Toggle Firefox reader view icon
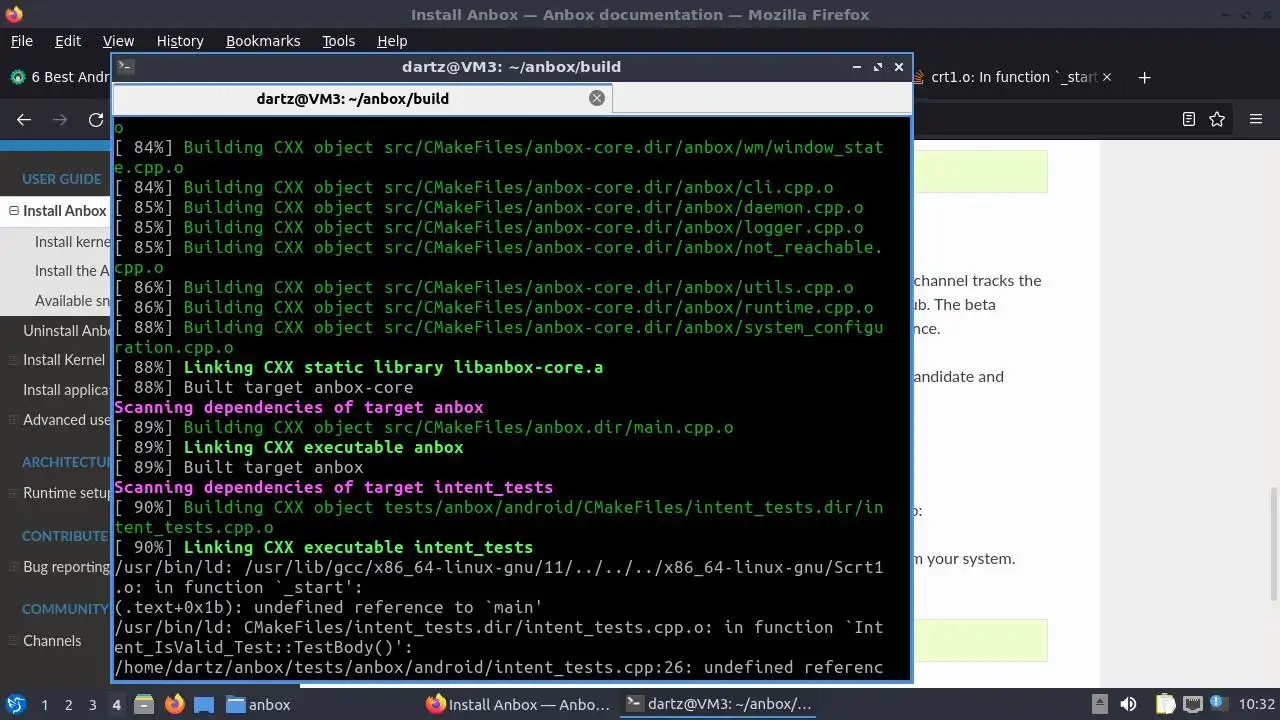Image resolution: width=1280 pixels, height=720 pixels. pos(1189,119)
